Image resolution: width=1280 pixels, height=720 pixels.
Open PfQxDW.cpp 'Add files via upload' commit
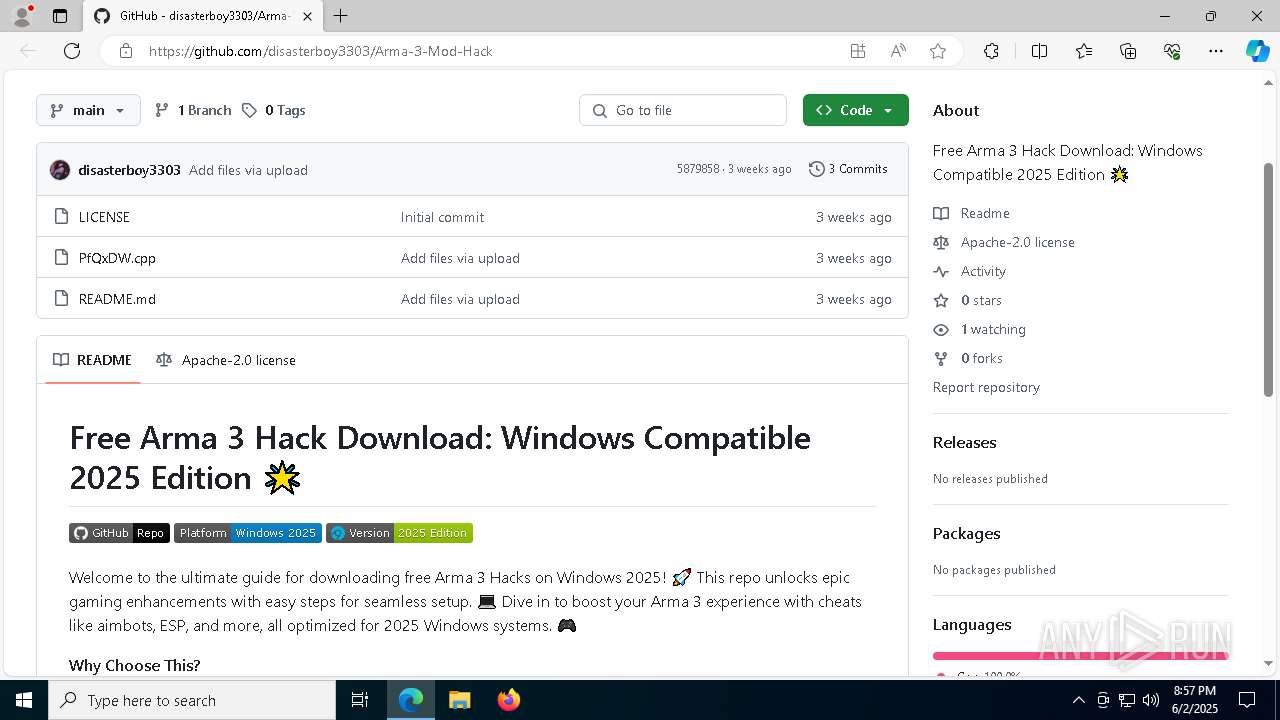coord(460,258)
